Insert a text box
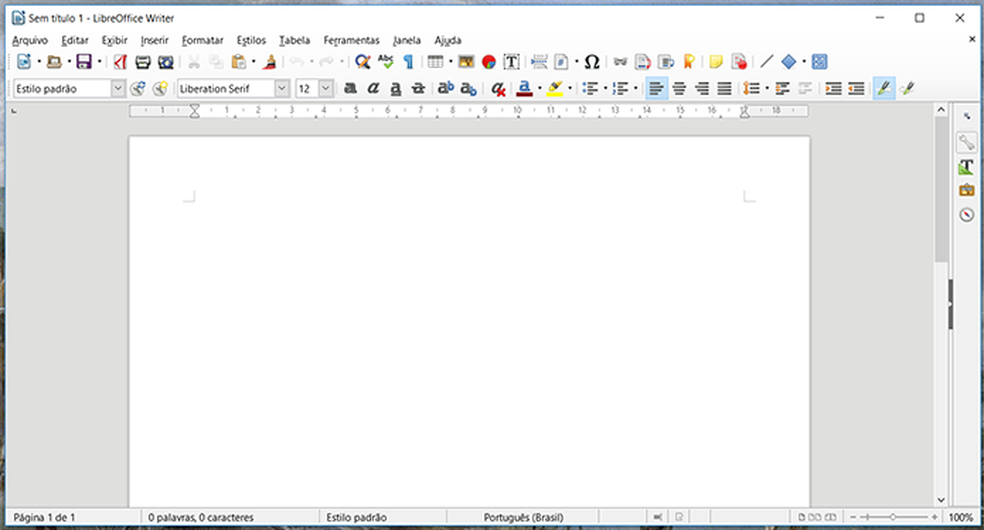The height and width of the screenshot is (530, 984). click(x=511, y=61)
